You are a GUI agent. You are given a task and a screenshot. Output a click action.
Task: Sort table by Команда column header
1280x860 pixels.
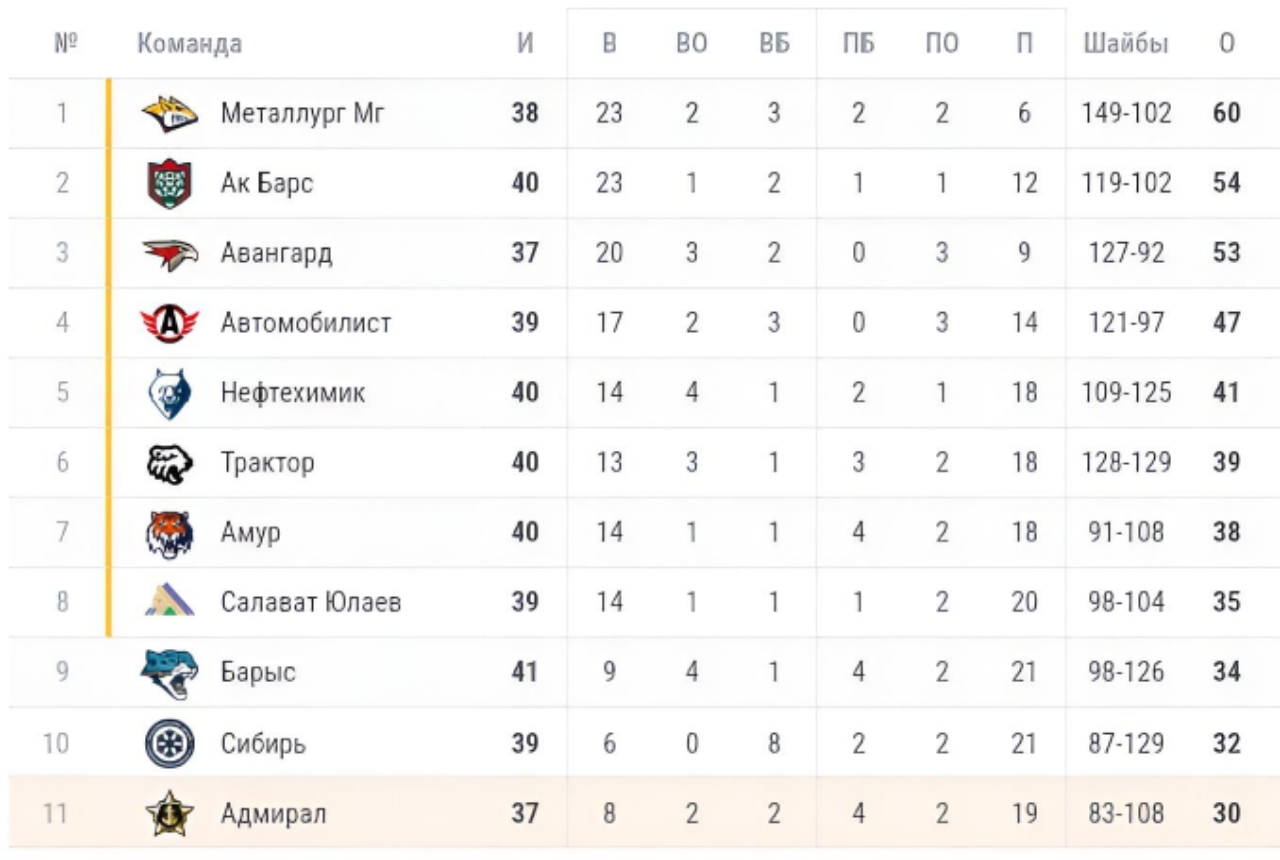(x=189, y=44)
